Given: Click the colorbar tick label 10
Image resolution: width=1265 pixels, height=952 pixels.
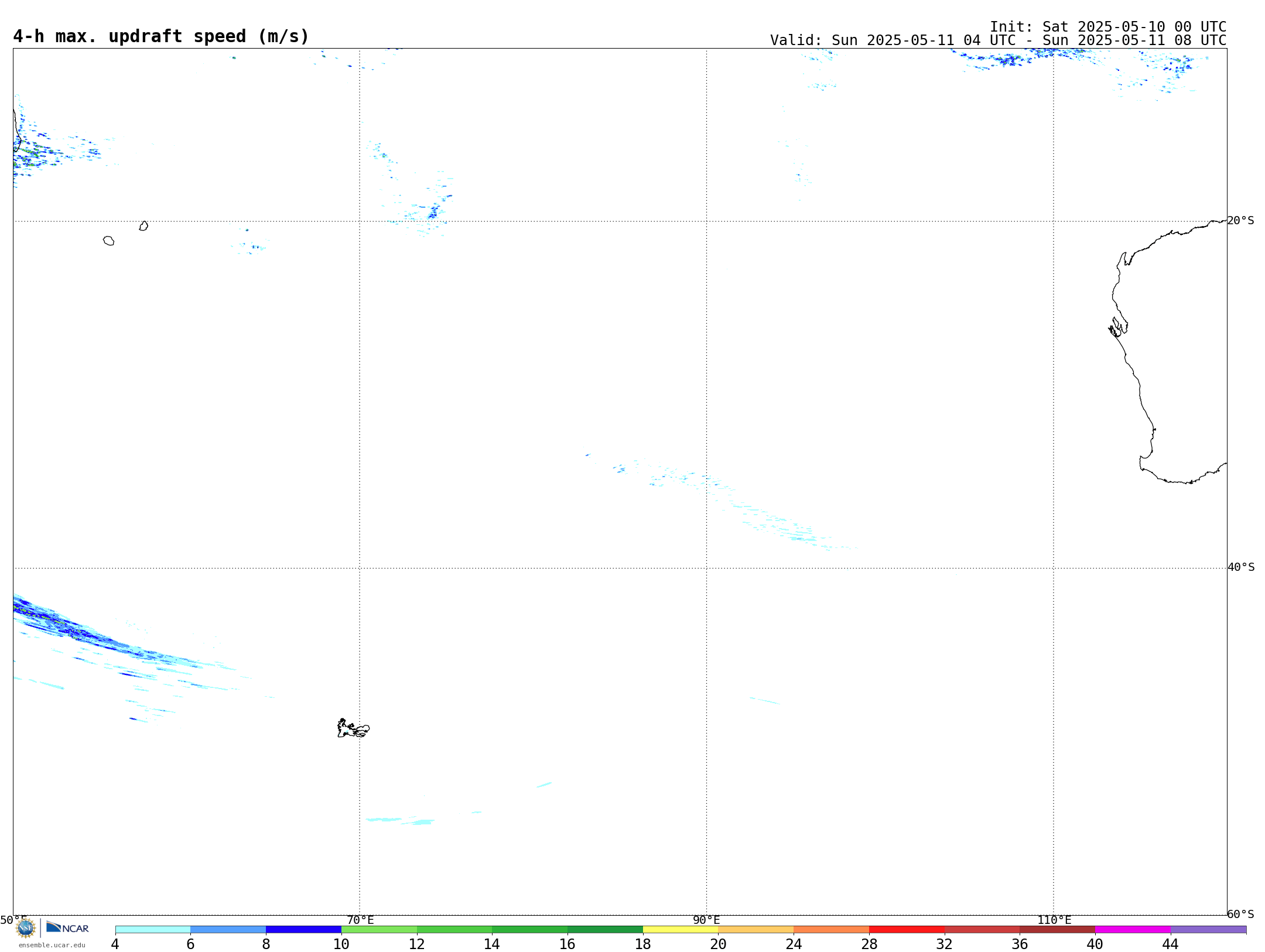Looking at the screenshot, I should (341, 944).
